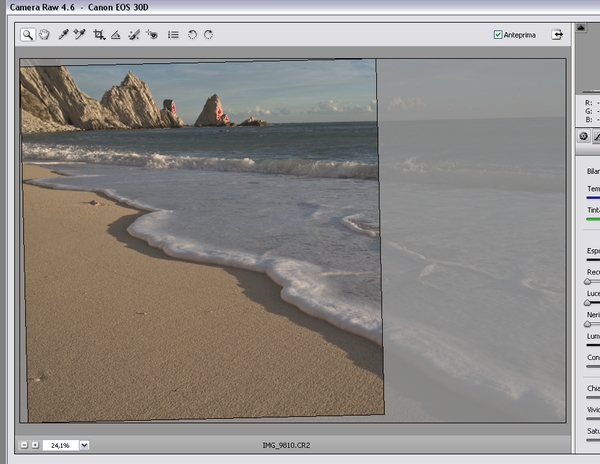Toggle the Anteprima preview checkbox
This screenshot has width=600, height=464.
pos(498,35)
